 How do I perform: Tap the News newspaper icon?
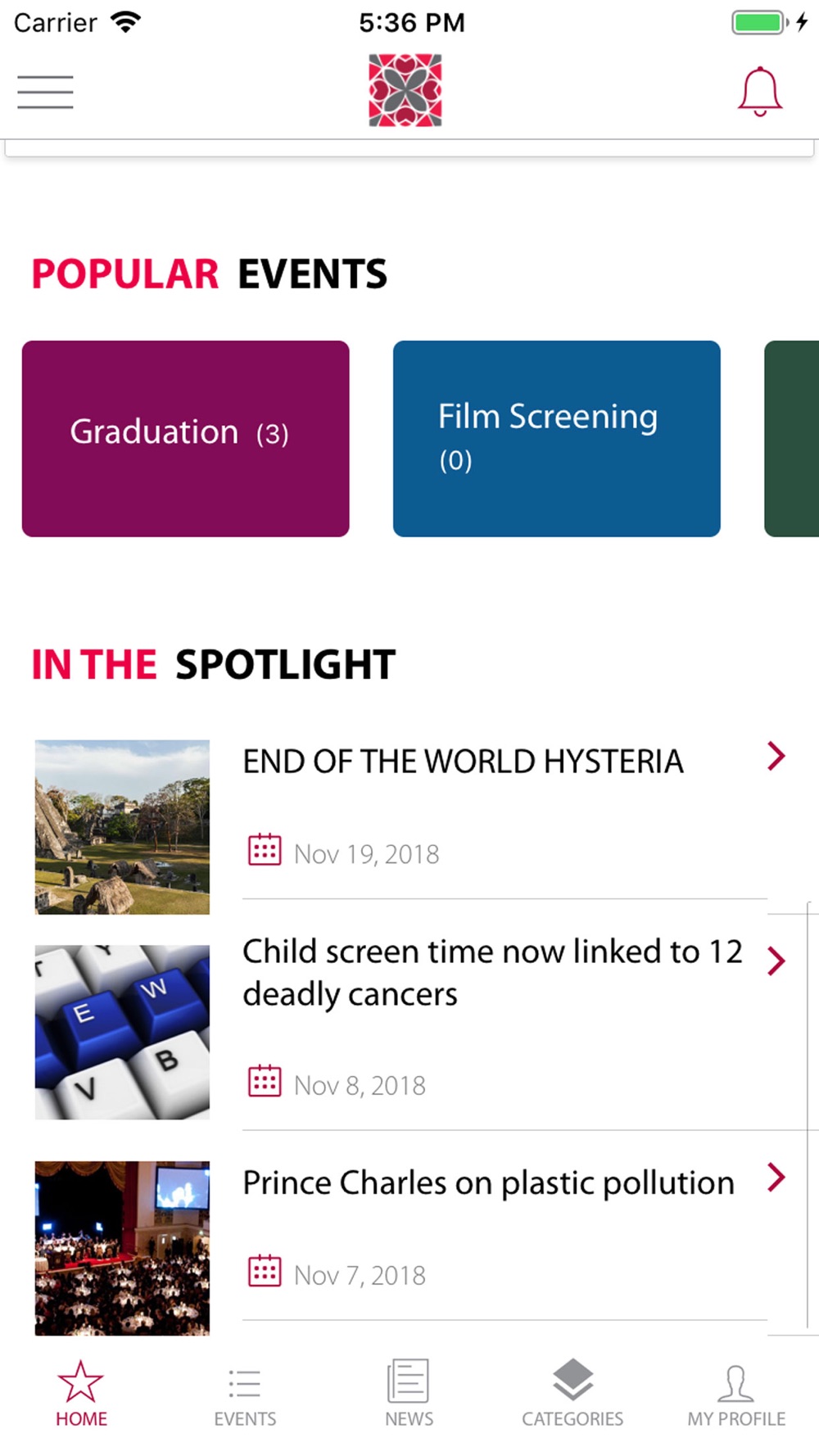coord(408,1381)
